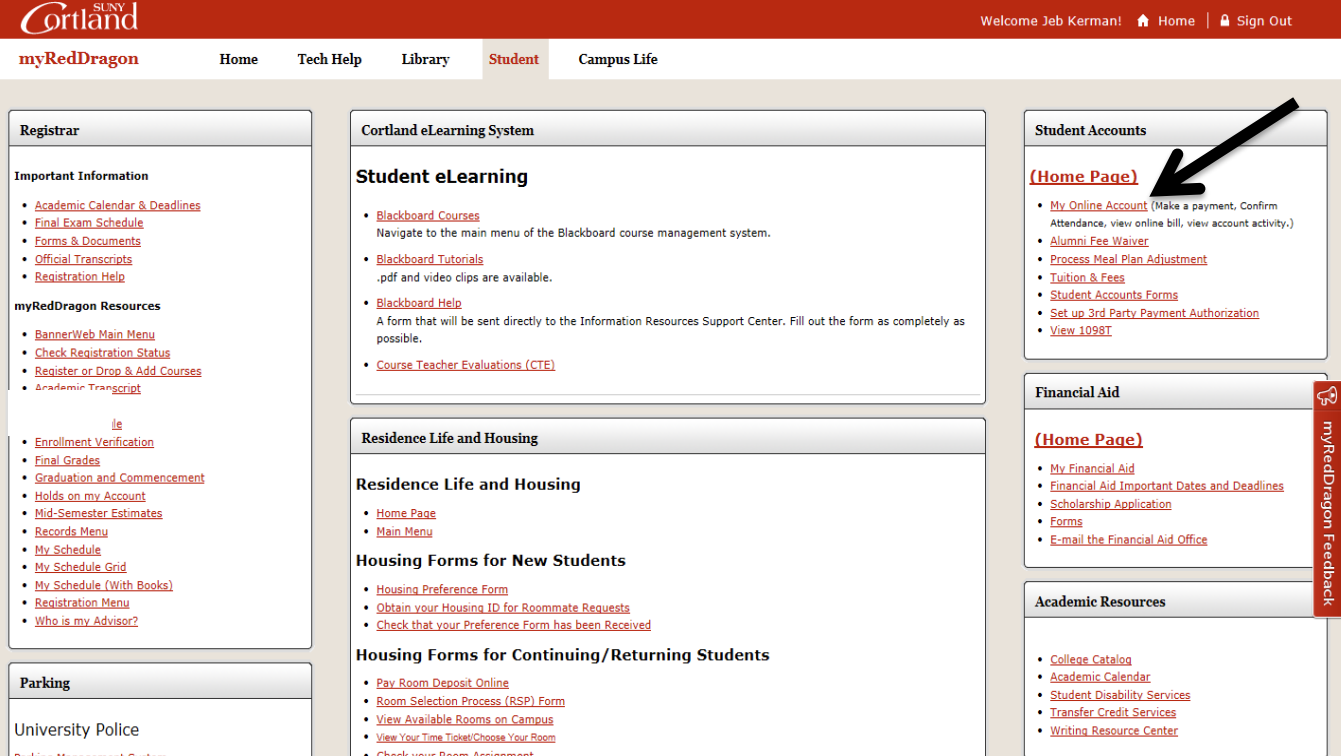
Task: View the Final Exam Schedule
Action: click(x=88, y=222)
